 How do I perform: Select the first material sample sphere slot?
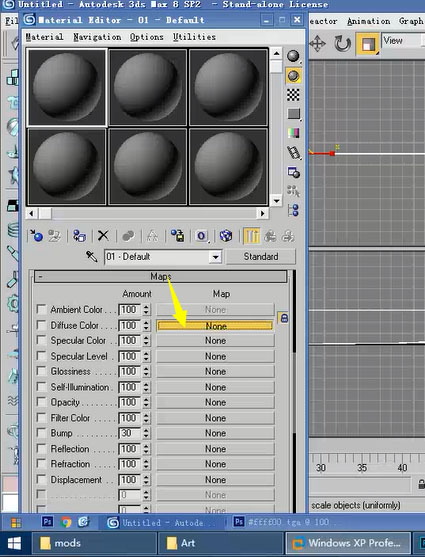(x=67, y=87)
